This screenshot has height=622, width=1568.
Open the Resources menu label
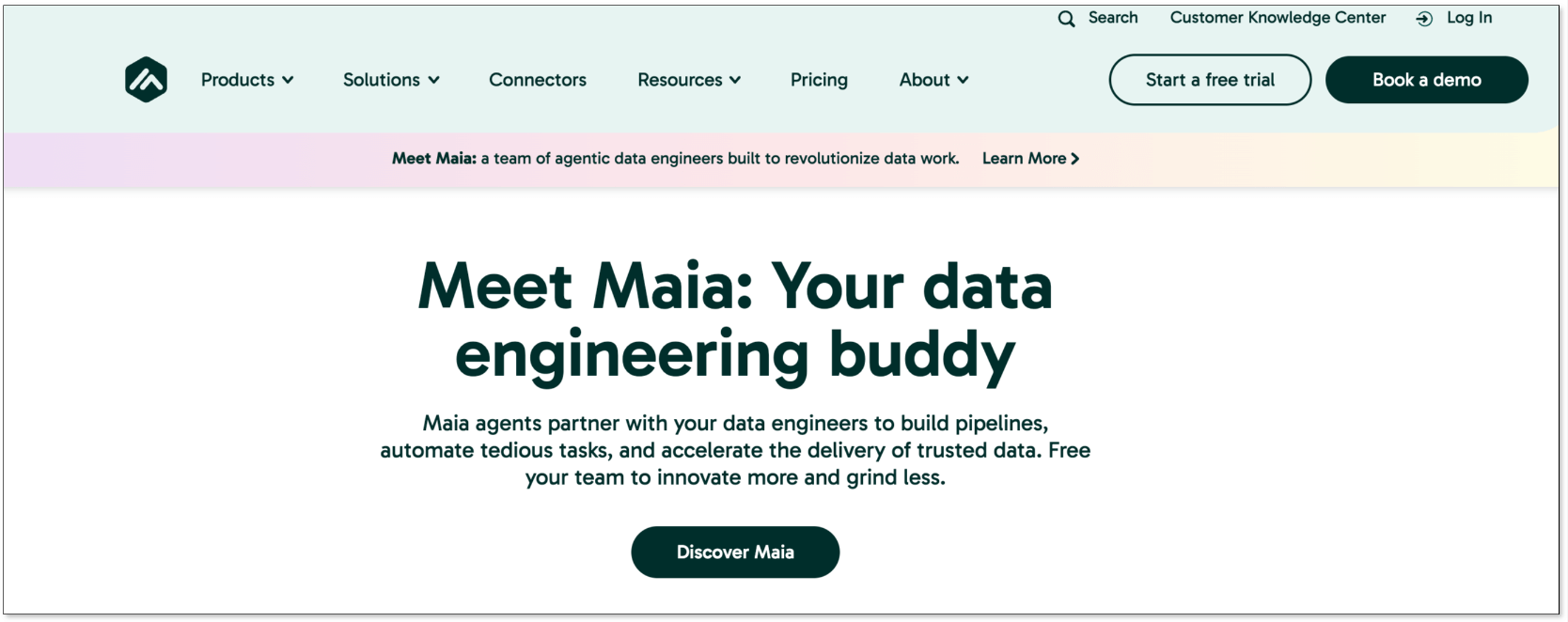pos(680,80)
